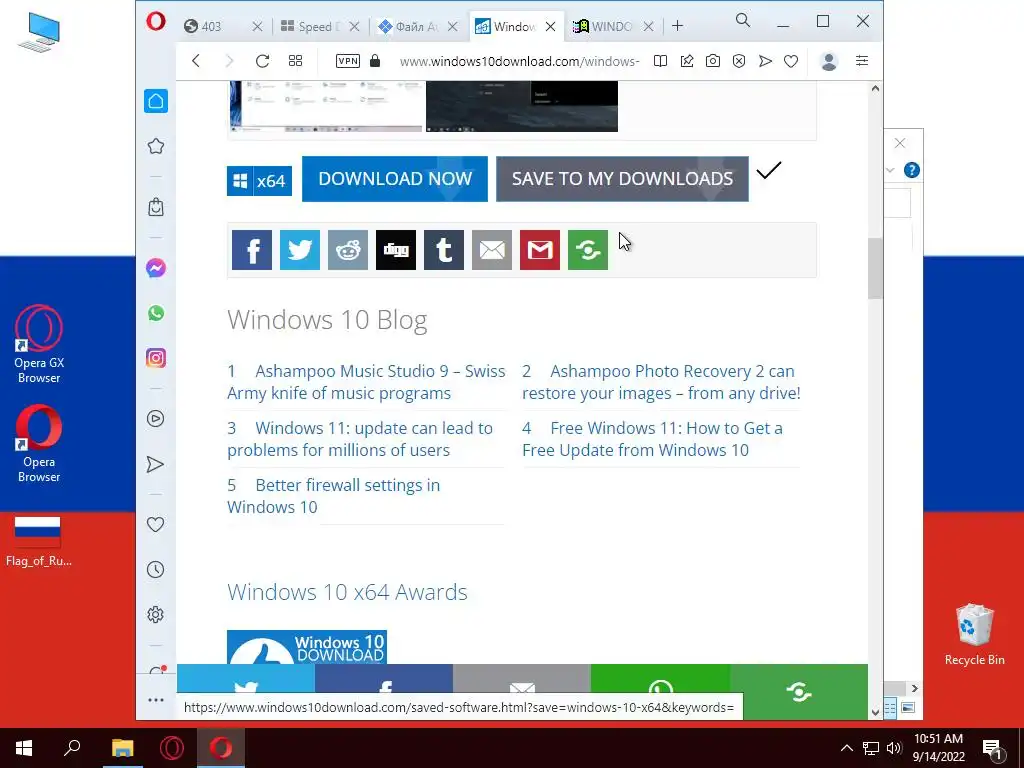Open history clock in sidebar
The width and height of the screenshot is (1024, 768).
[x=155, y=569]
